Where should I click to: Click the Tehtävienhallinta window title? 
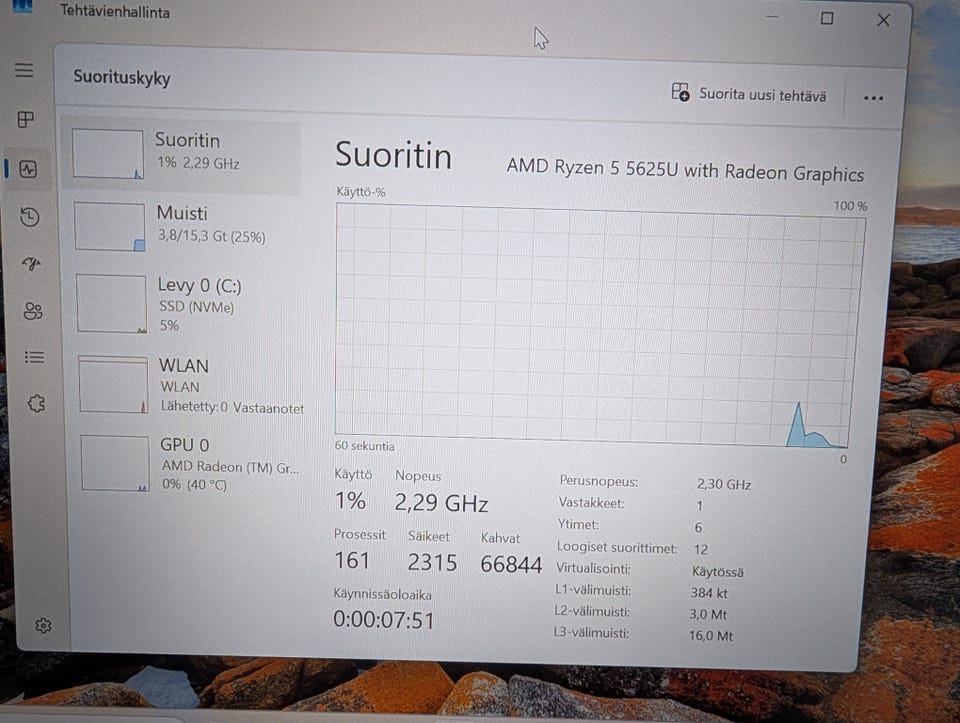tap(115, 12)
